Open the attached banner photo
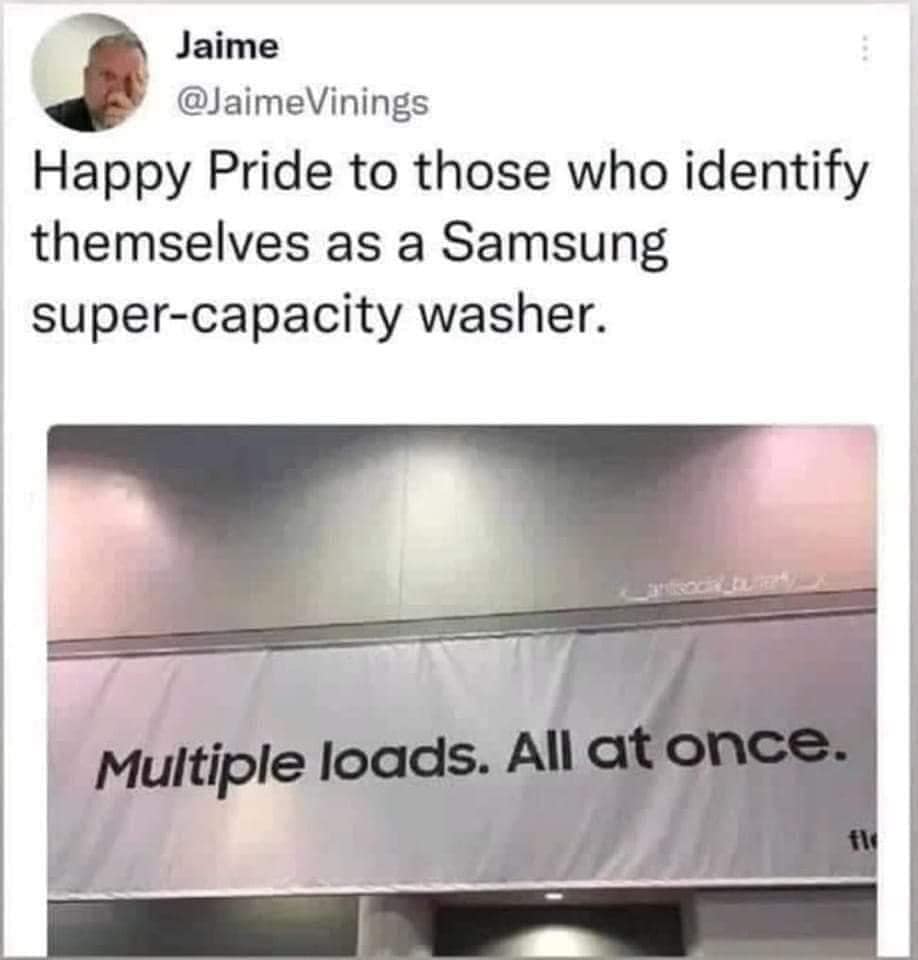The image size is (918, 960). point(462,689)
